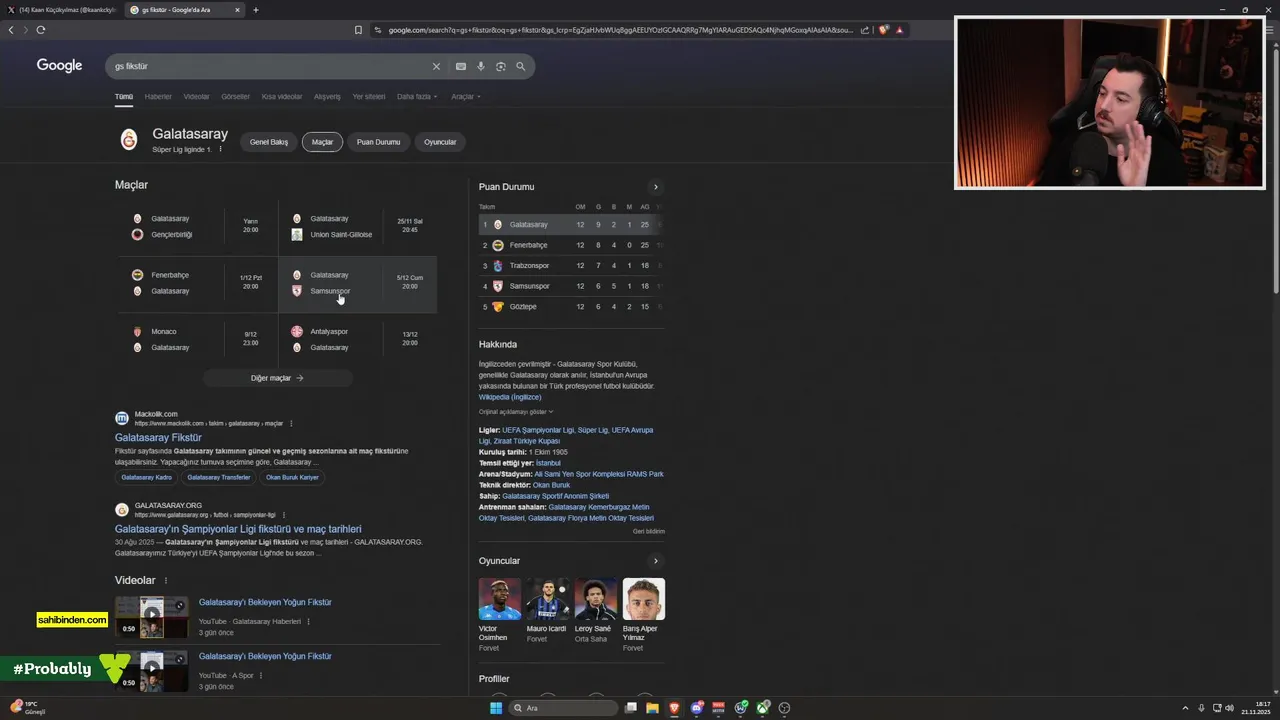This screenshot has width=1280, height=720.
Task: Open the Oyuncular chip
Action: (x=440, y=142)
